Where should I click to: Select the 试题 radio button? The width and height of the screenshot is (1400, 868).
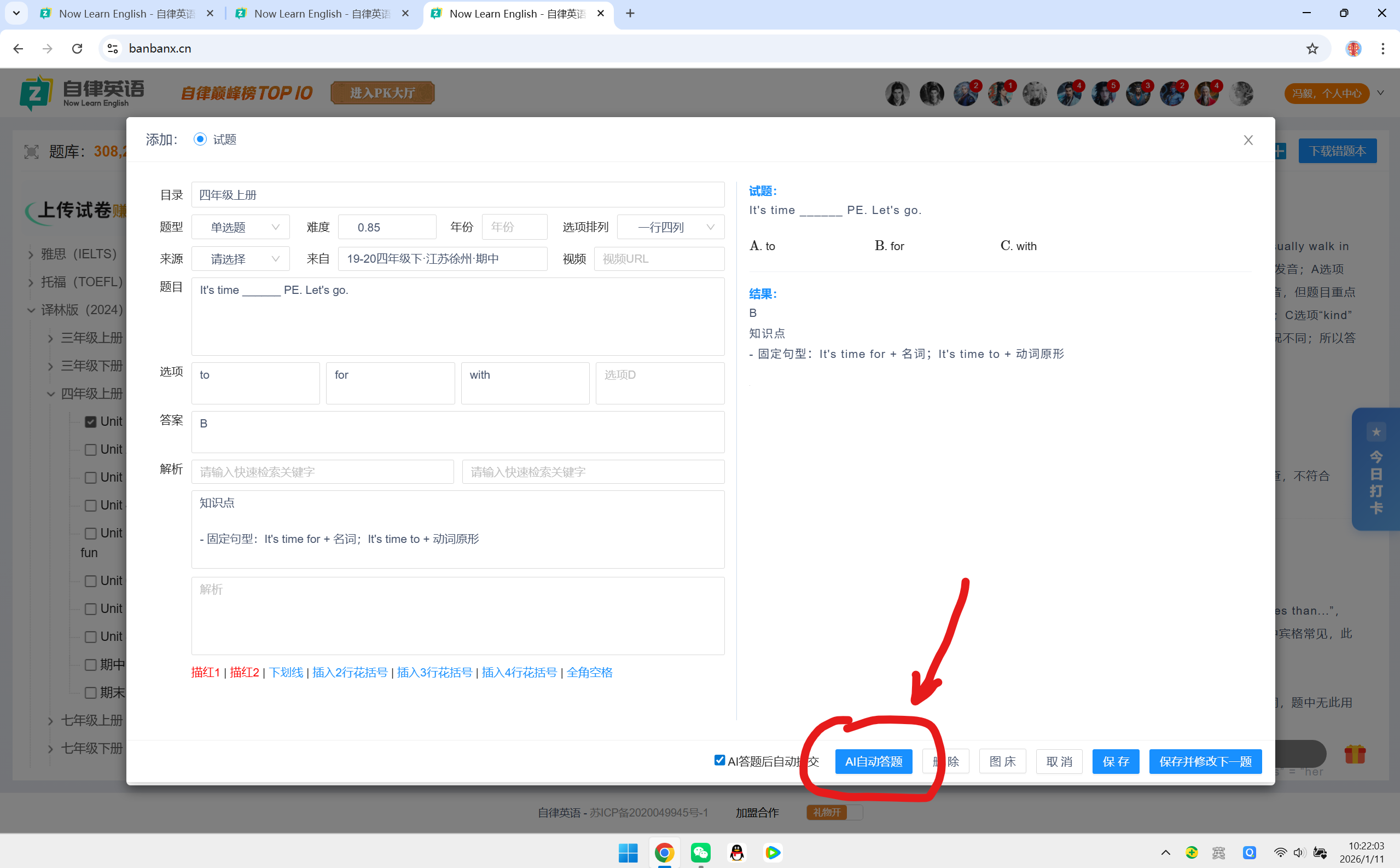coord(200,140)
